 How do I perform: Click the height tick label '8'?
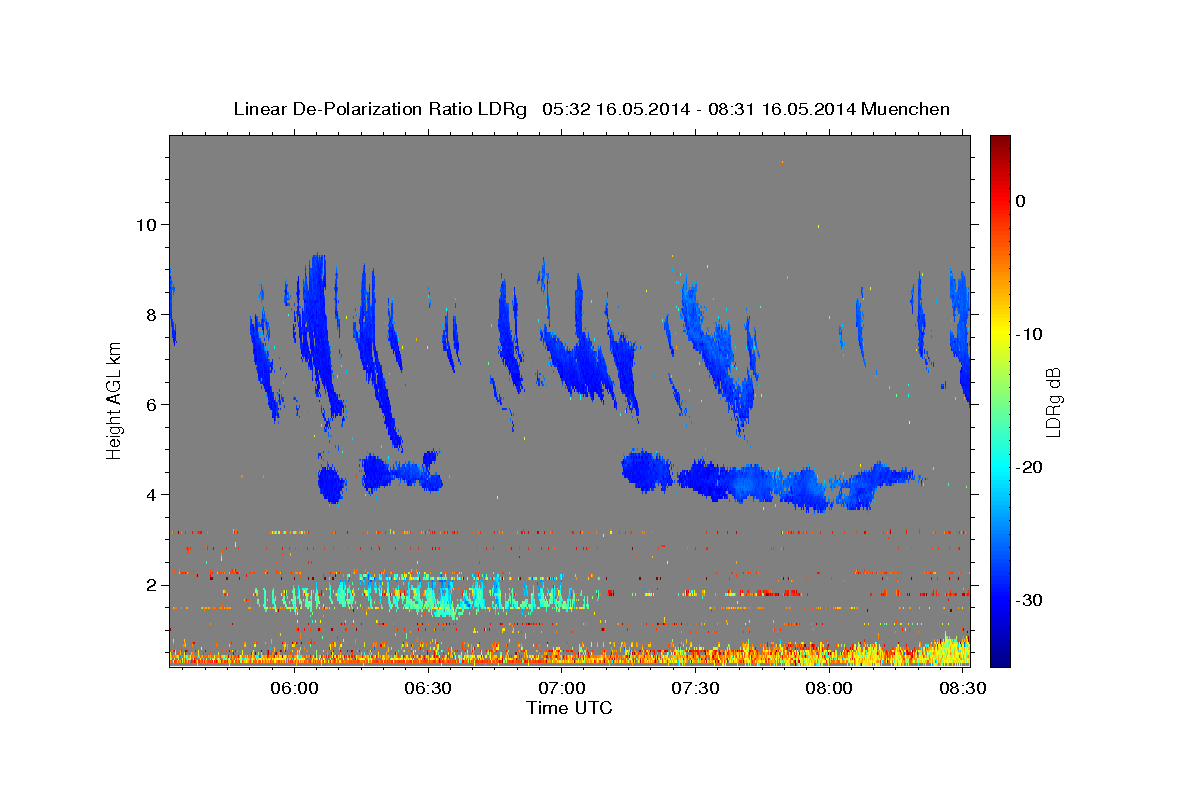[152, 314]
